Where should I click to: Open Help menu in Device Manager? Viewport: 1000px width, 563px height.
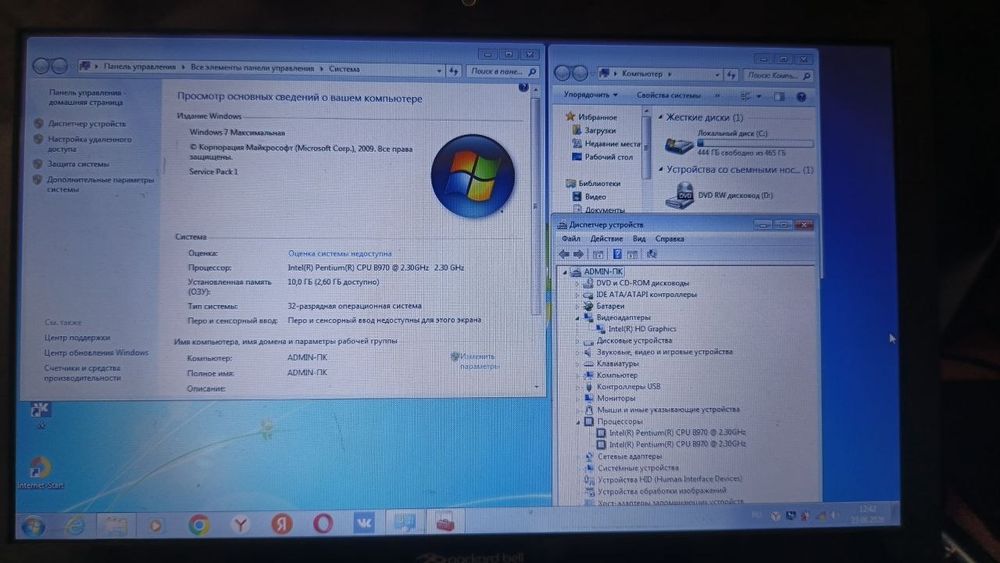tap(670, 238)
